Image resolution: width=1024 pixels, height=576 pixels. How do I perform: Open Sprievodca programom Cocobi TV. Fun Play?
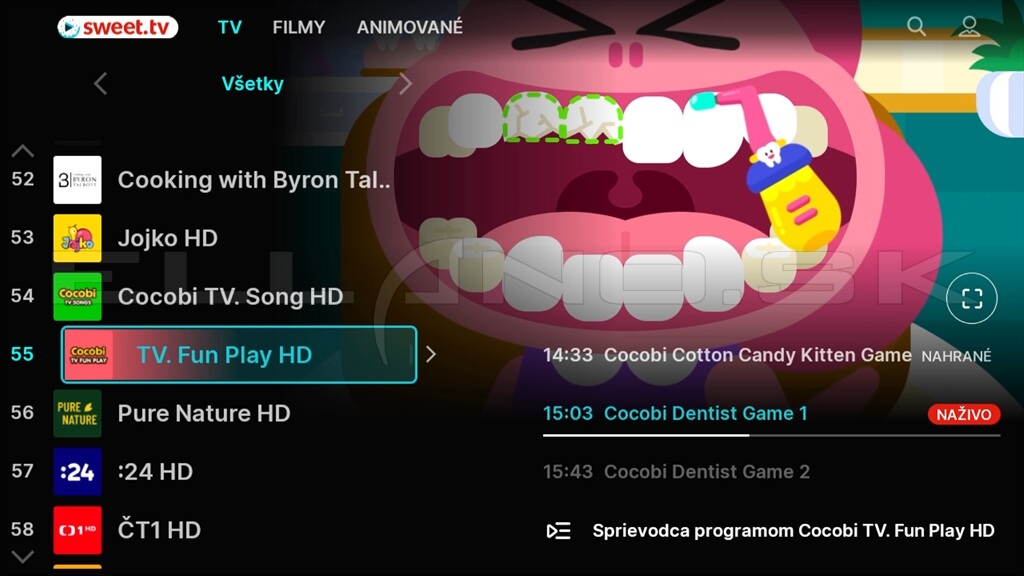pos(793,531)
